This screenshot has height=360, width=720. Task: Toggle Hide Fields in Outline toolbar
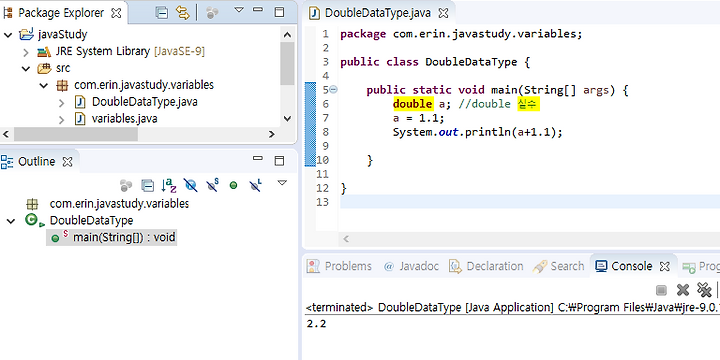(x=191, y=186)
